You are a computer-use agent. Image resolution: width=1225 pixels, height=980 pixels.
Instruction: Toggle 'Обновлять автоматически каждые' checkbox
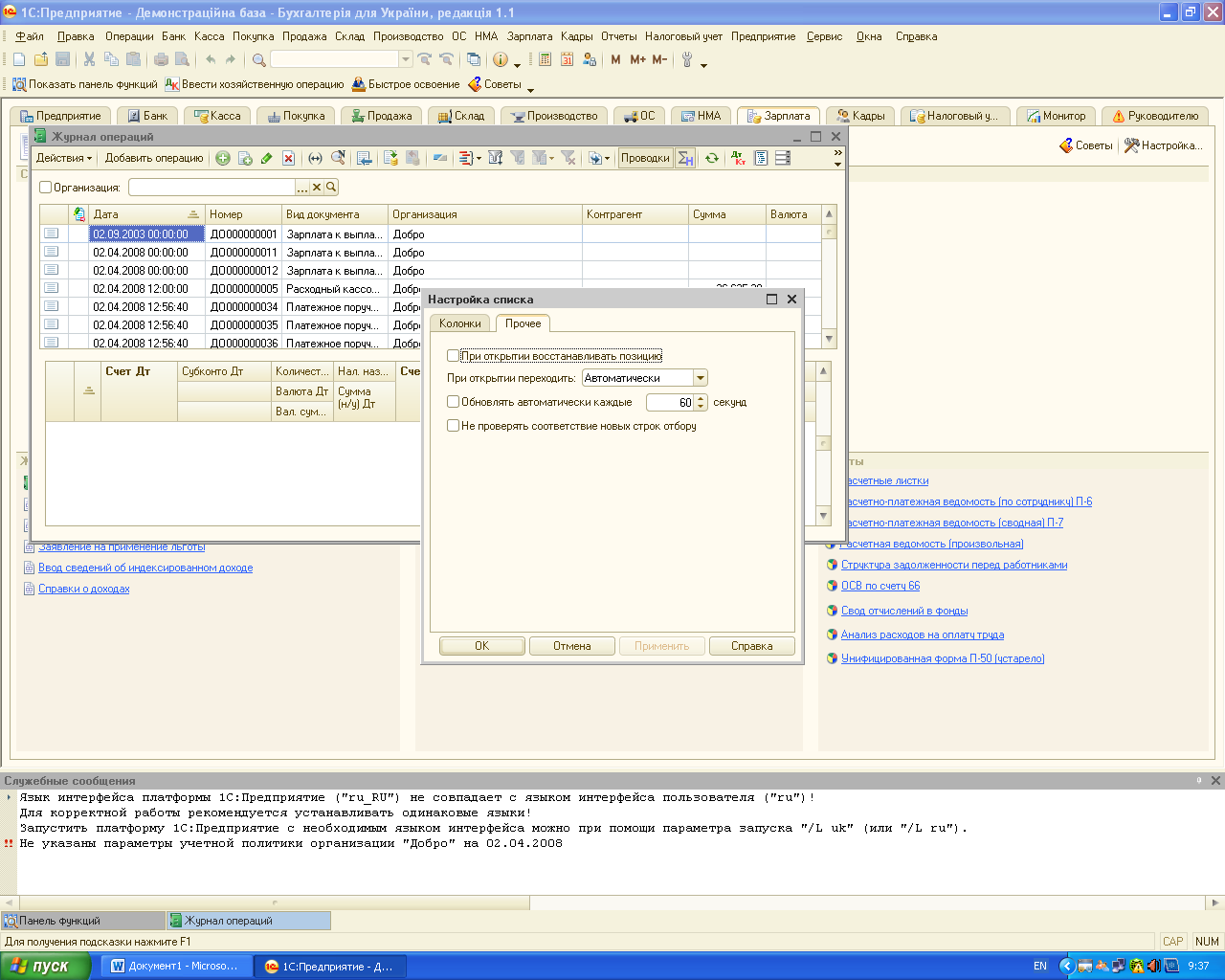(x=454, y=402)
